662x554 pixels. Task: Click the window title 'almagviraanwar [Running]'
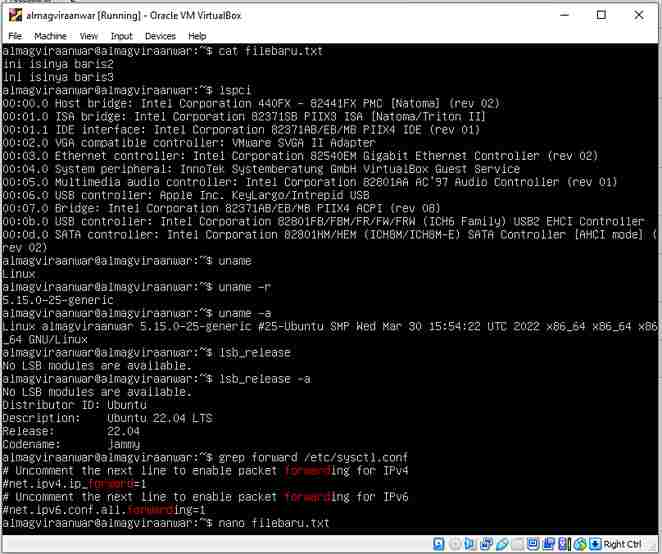pyautogui.click(x=83, y=16)
